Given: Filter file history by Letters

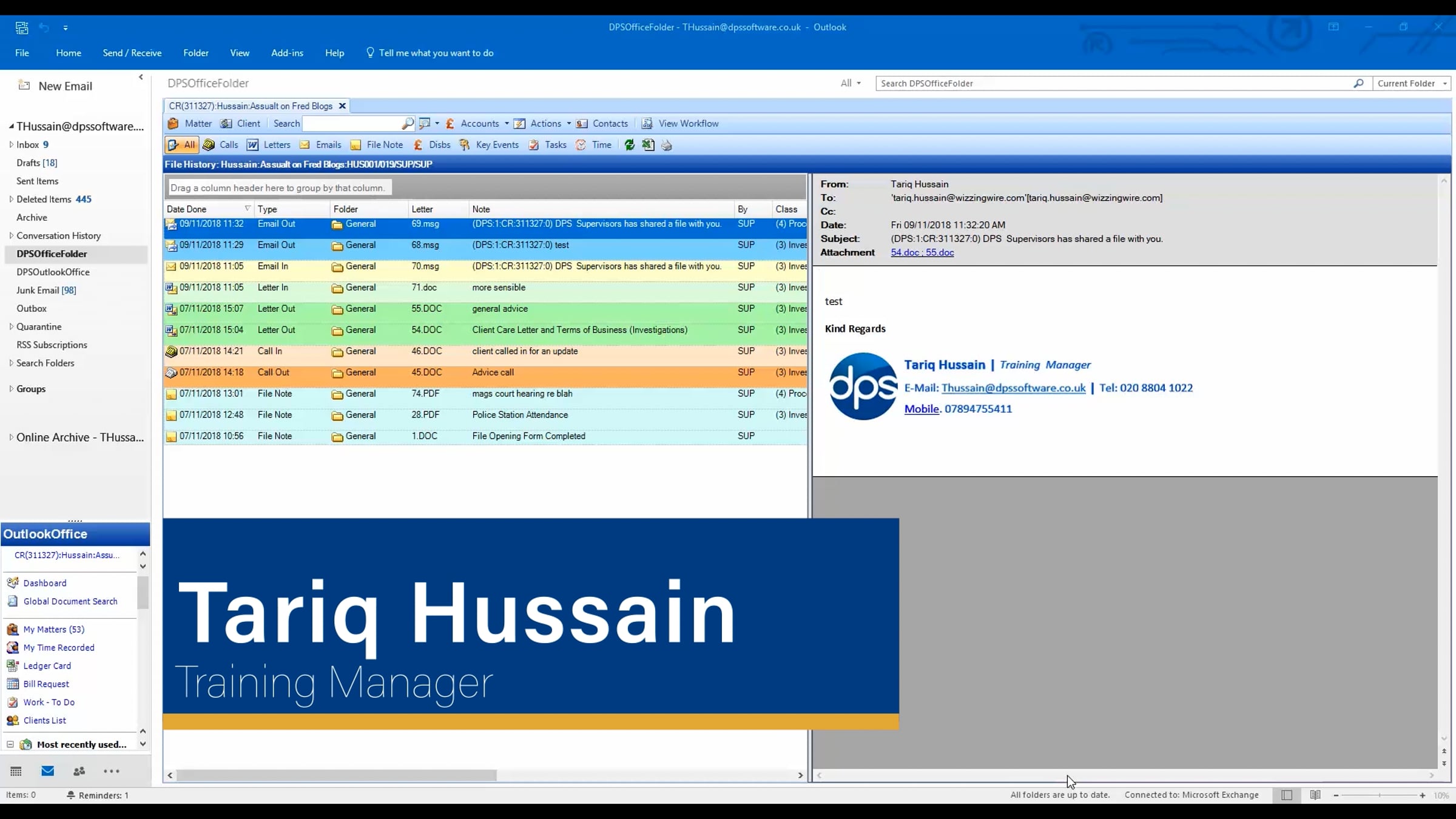Looking at the screenshot, I should (x=269, y=145).
